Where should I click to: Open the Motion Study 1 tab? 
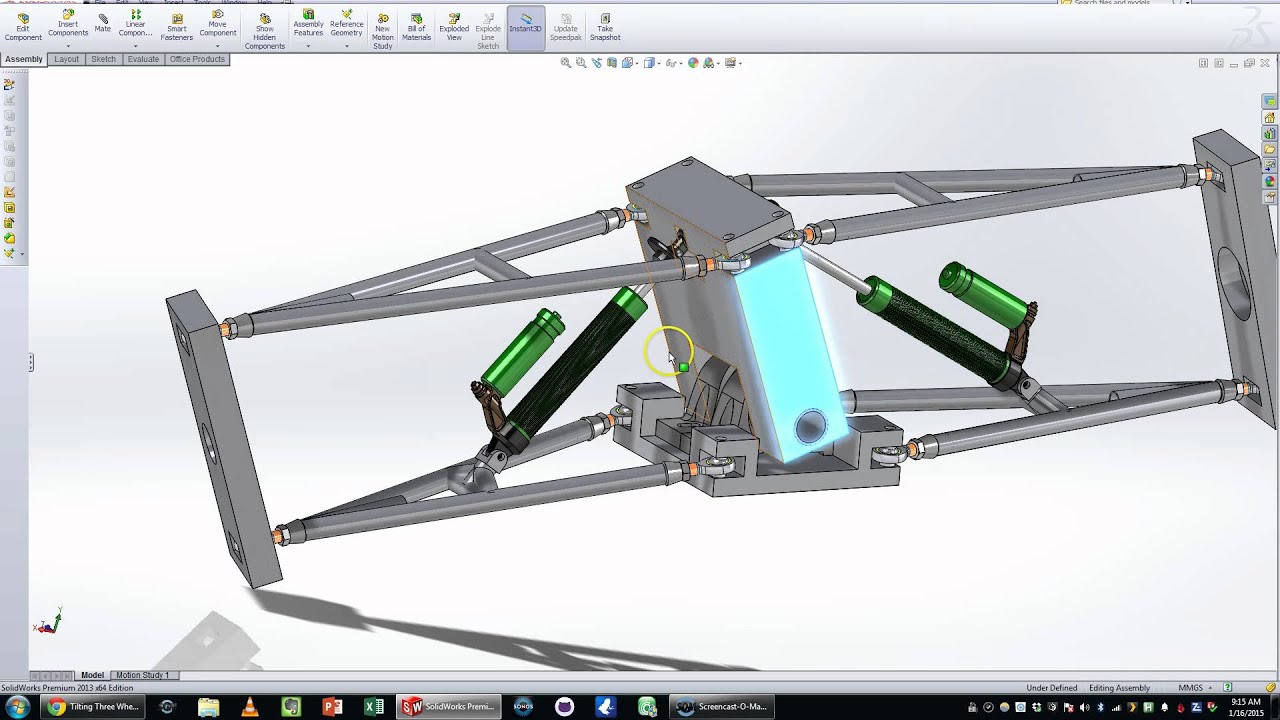pyautogui.click(x=142, y=675)
